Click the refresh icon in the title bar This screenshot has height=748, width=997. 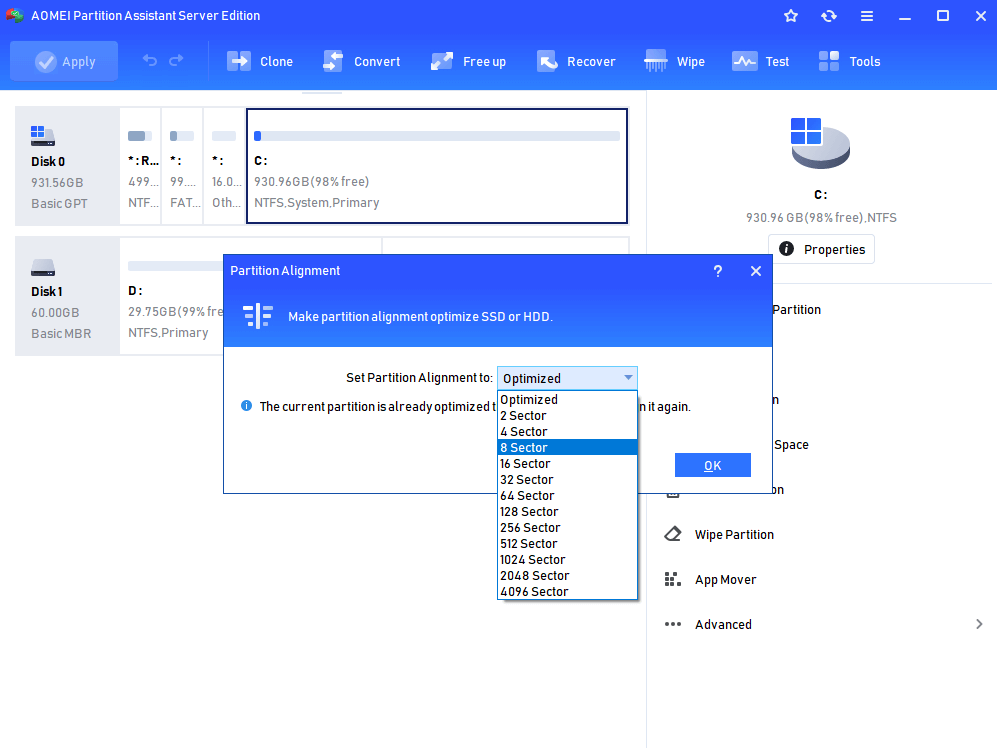click(x=829, y=16)
